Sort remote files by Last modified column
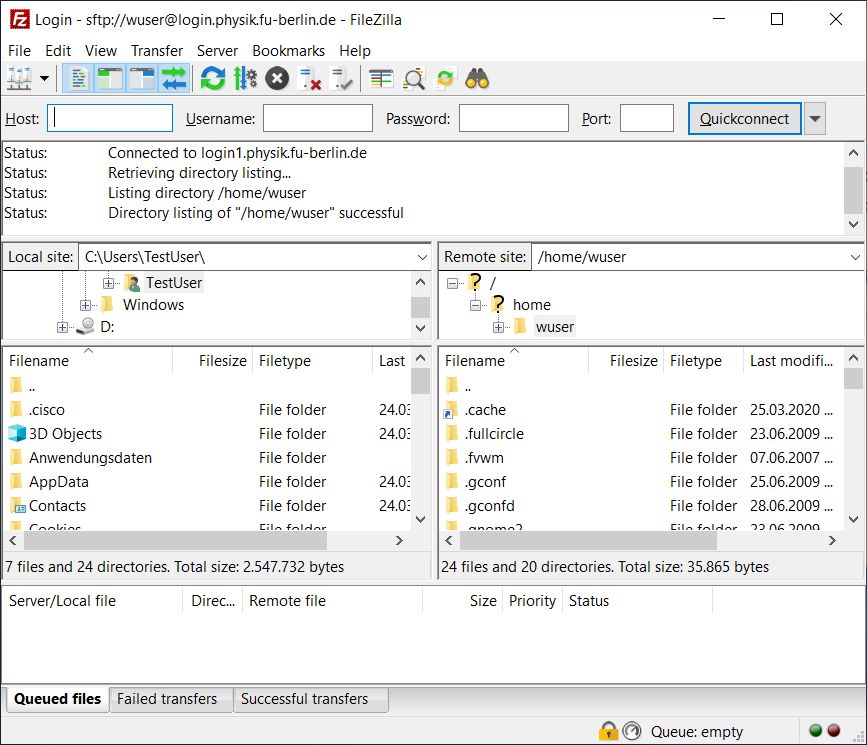This screenshot has width=867, height=745. point(792,361)
